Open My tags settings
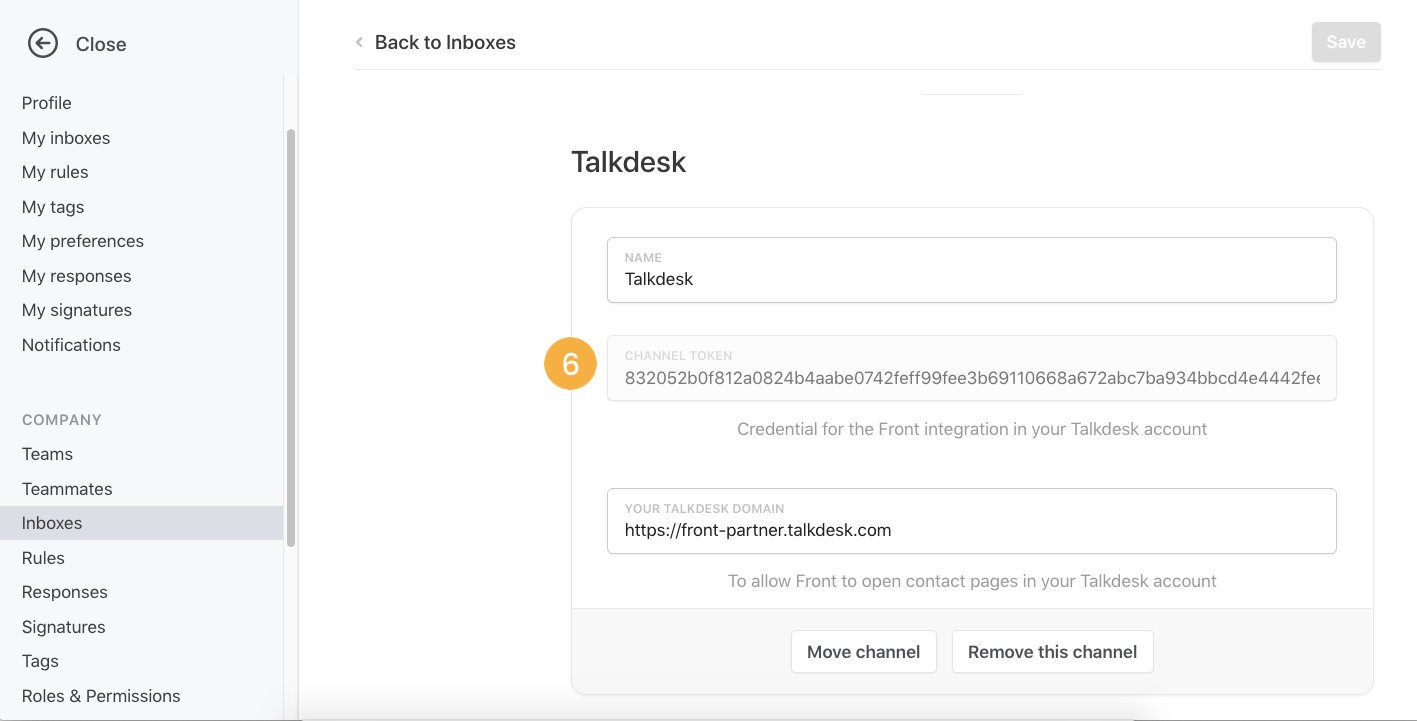This screenshot has height=721, width=1417. click(x=53, y=207)
